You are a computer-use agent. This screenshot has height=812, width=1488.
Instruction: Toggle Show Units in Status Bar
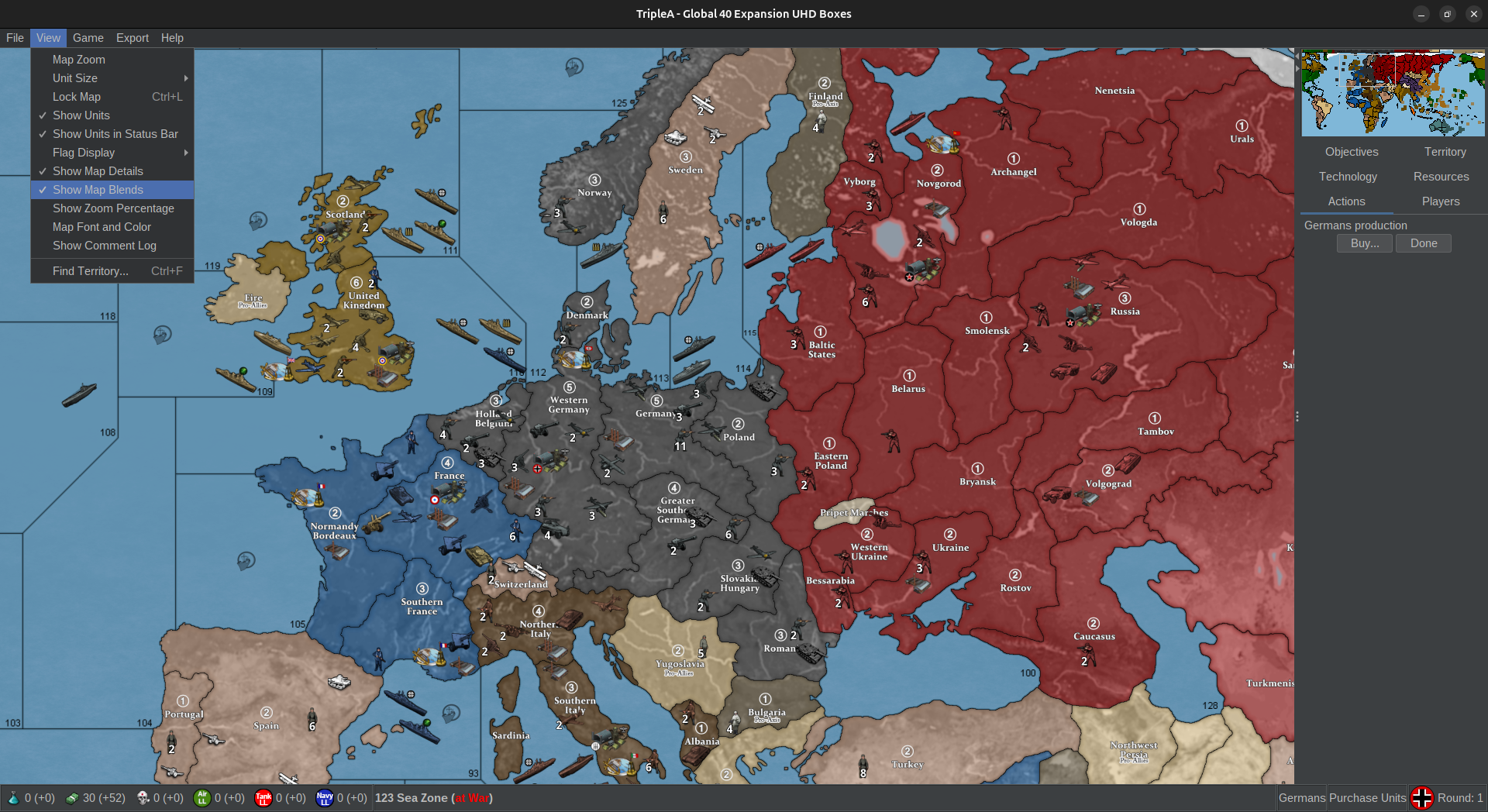pyautogui.click(x=112, y=134)
